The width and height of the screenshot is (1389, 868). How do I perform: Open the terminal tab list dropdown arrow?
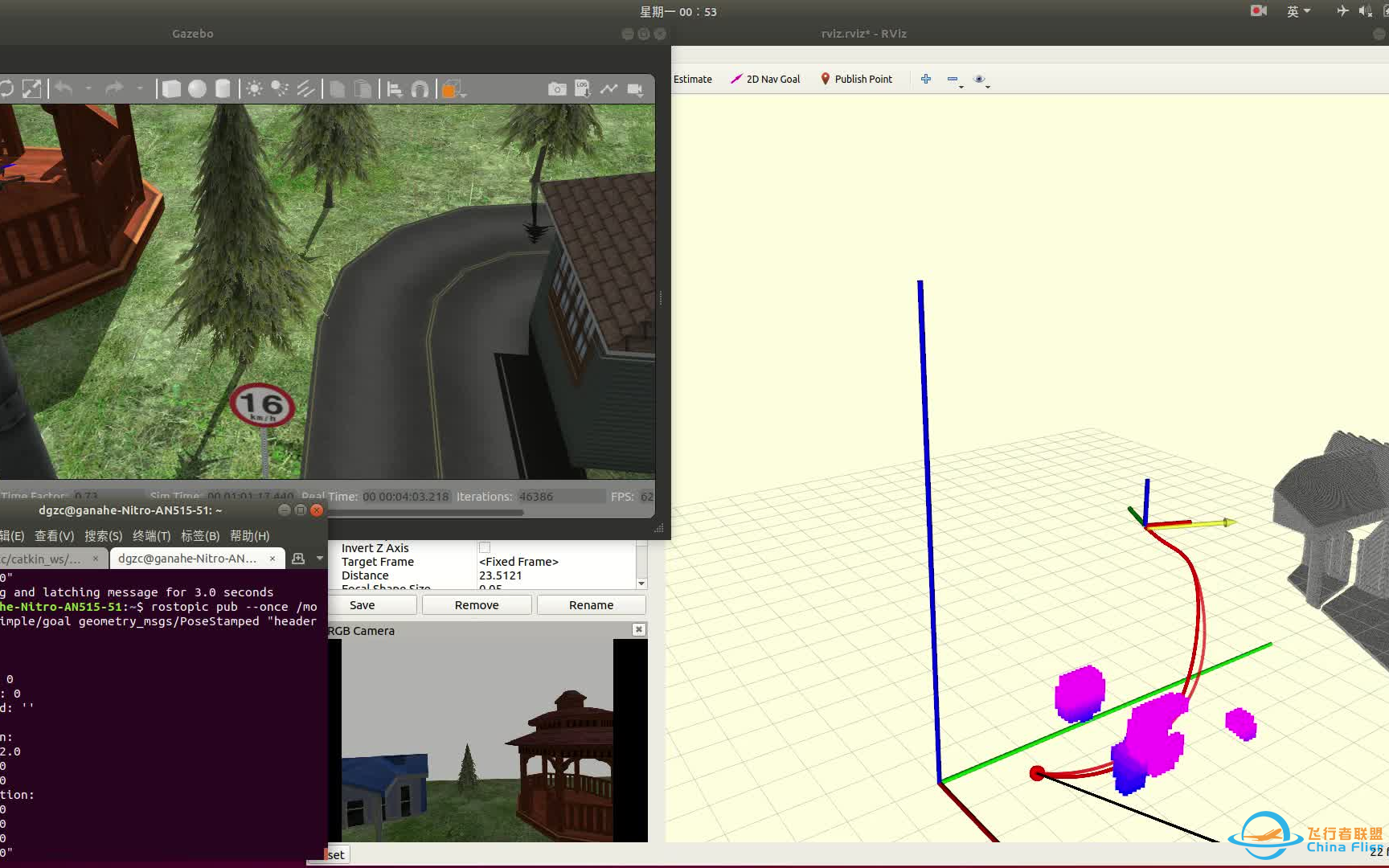click(x=320, y=558)
